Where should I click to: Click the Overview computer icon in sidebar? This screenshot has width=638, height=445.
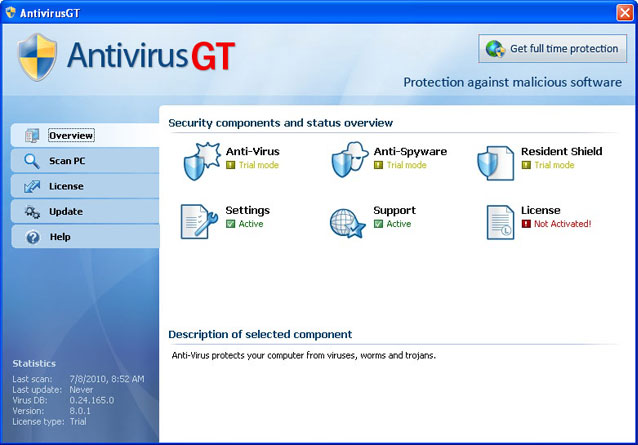[32, 135]
